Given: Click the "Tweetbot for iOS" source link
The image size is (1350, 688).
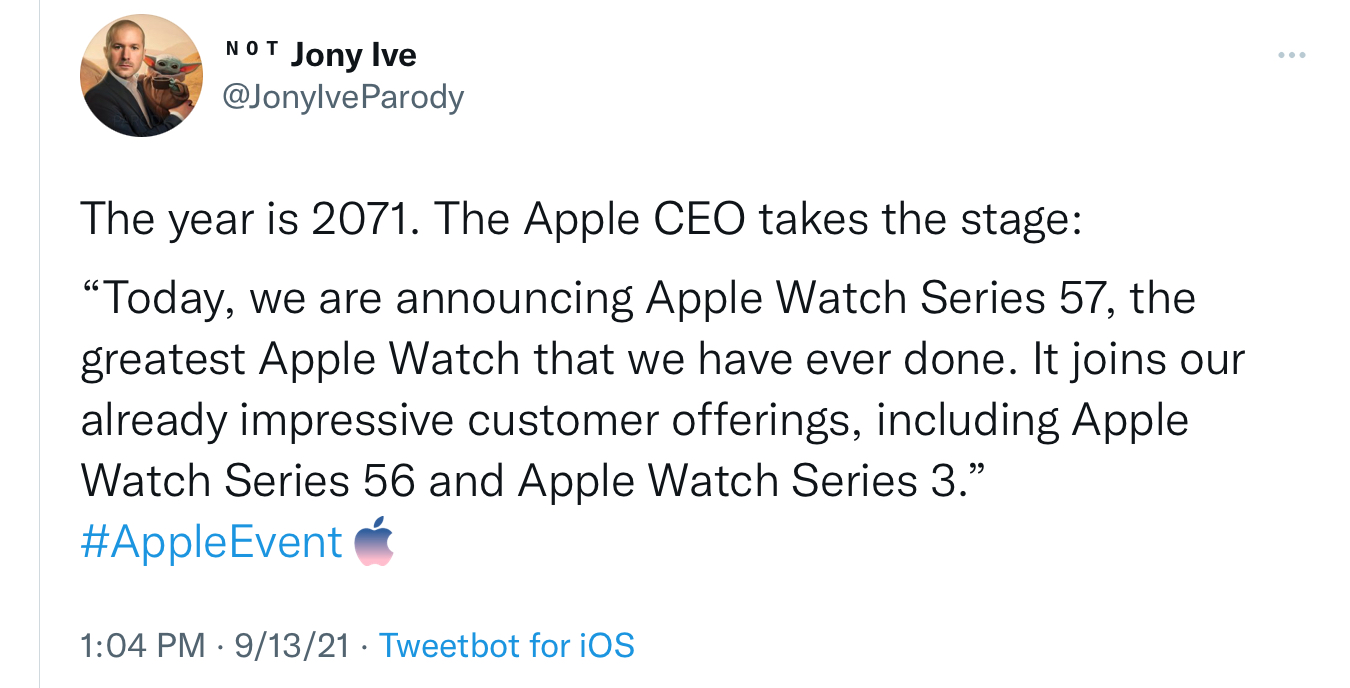Looking at the screenshot, I should click(x=507, y=645).
